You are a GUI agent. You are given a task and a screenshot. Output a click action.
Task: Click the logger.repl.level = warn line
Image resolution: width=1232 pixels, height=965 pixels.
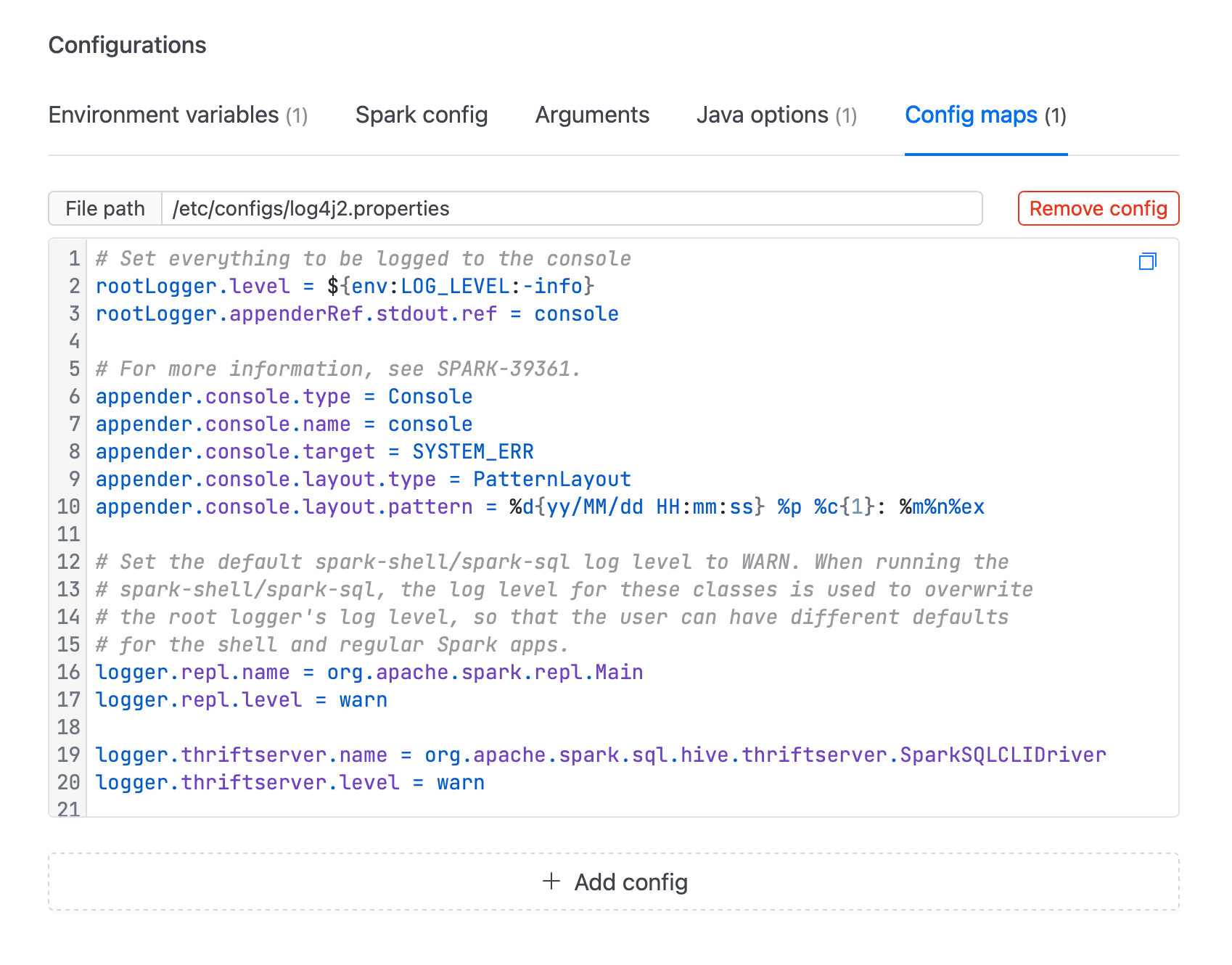(x=242, y=699)
